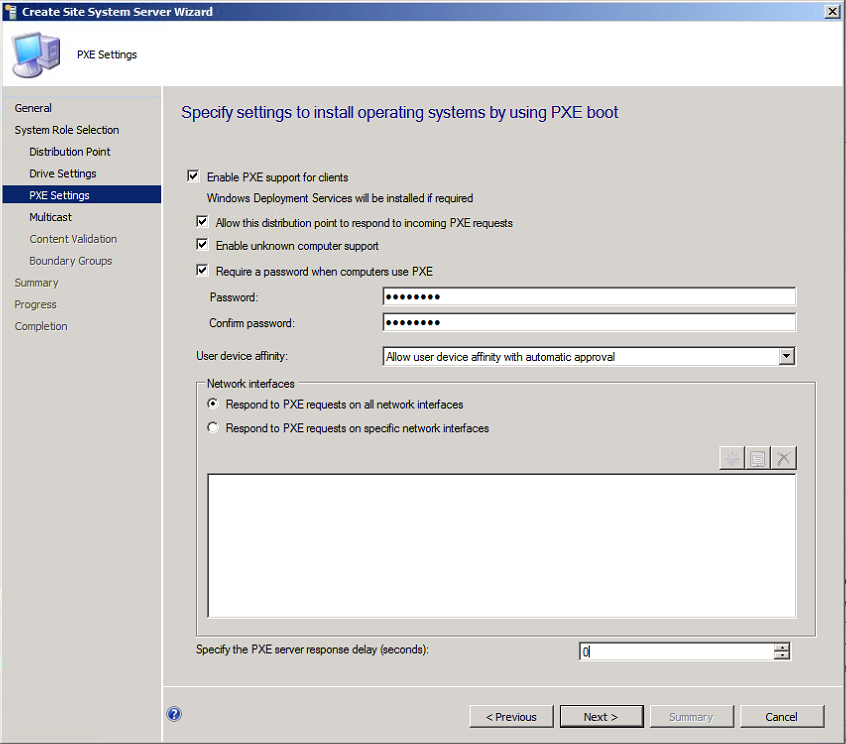Open Drive Settings wizard step
Screen dimensions: 846x744
tap(63, 174)
